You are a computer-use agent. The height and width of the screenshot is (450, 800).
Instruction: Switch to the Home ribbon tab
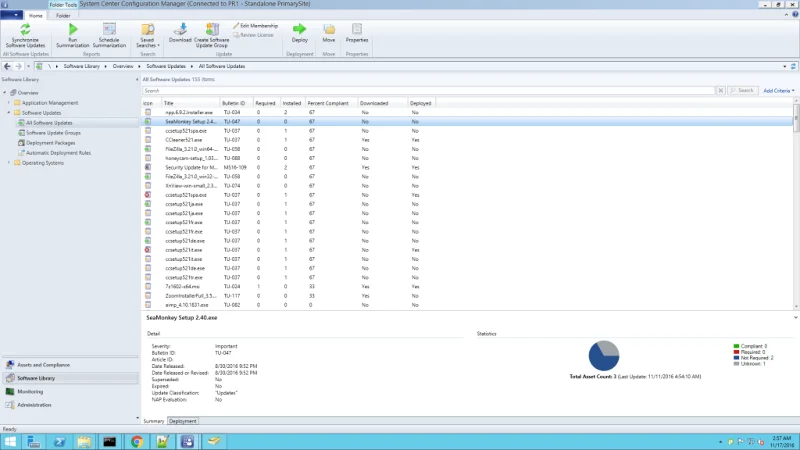coord(36,16)
